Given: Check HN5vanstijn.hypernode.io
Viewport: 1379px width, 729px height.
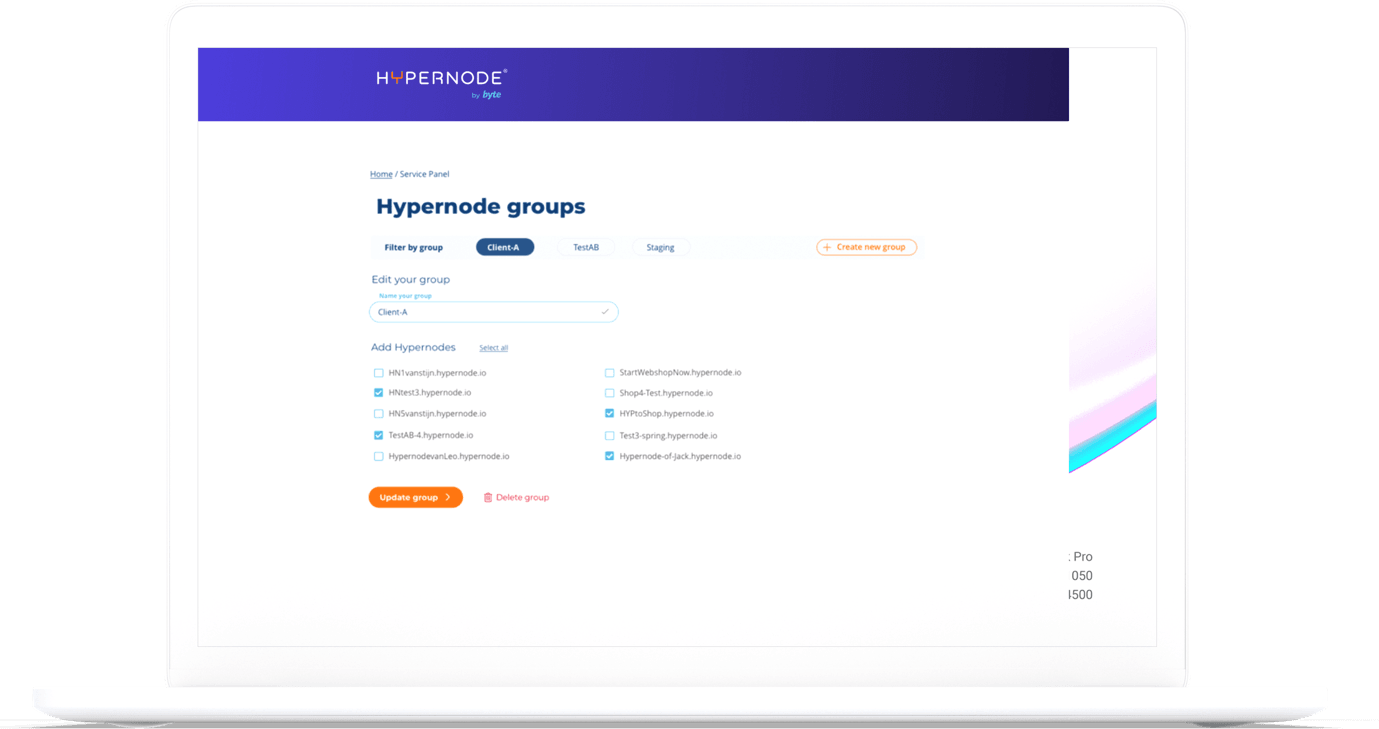Looking at the screenshot, I should pyautogui.click(x=379, y=413).
